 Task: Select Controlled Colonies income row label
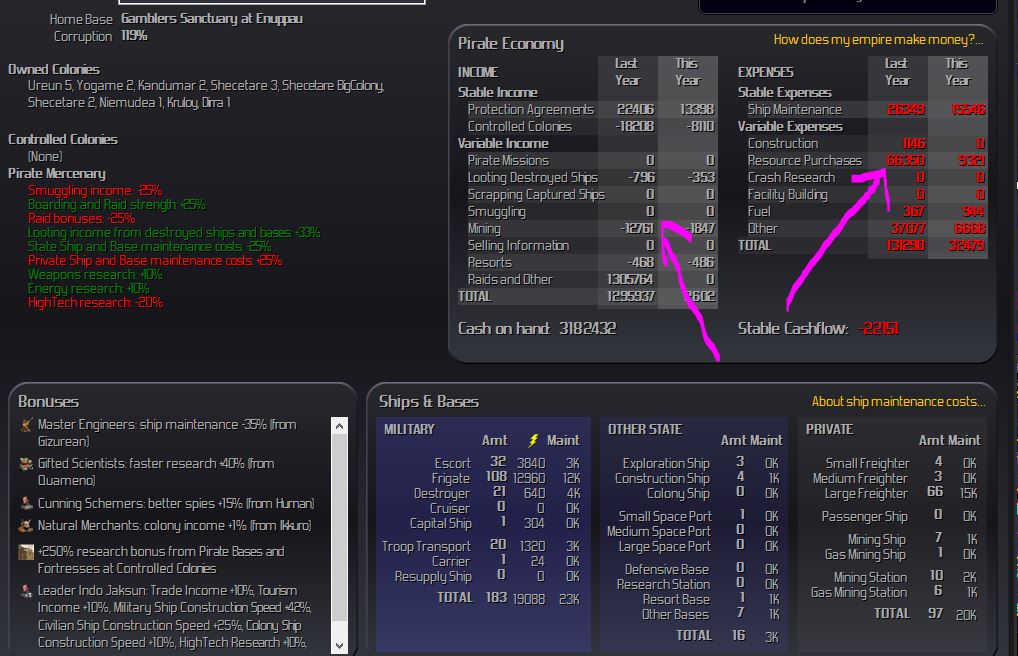(519, 127)
